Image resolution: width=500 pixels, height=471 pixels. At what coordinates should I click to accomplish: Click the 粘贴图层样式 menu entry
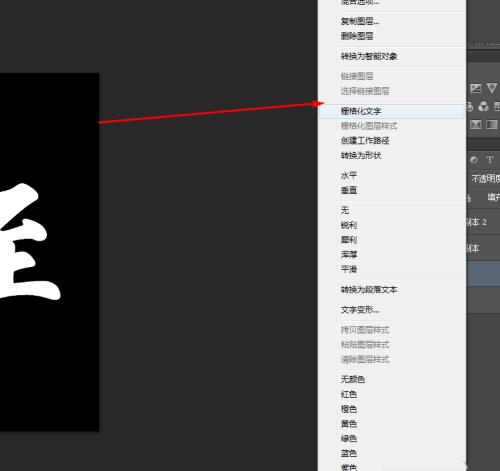click(365, 345)
